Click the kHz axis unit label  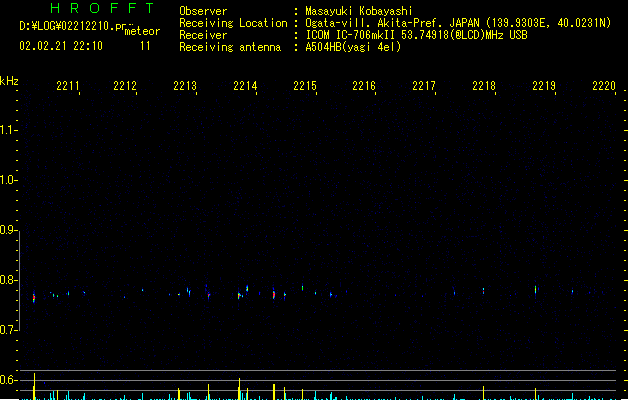[x=9, y=81]
